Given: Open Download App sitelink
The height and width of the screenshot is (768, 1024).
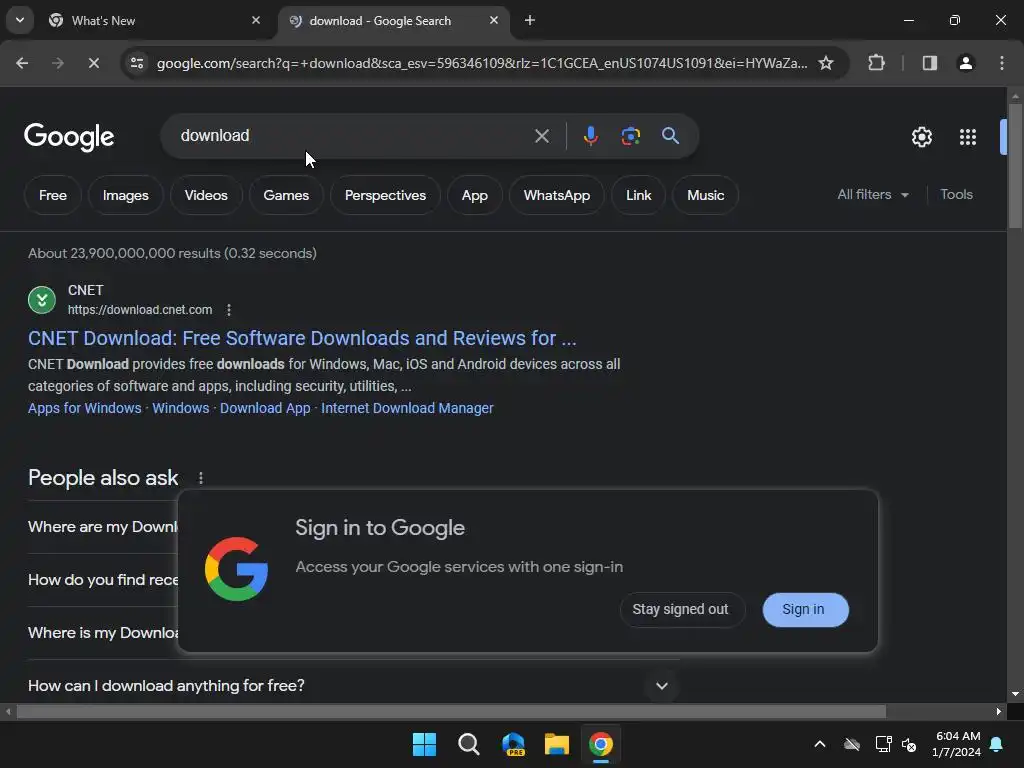Looking at the screenshot, I should click(265, 408).
